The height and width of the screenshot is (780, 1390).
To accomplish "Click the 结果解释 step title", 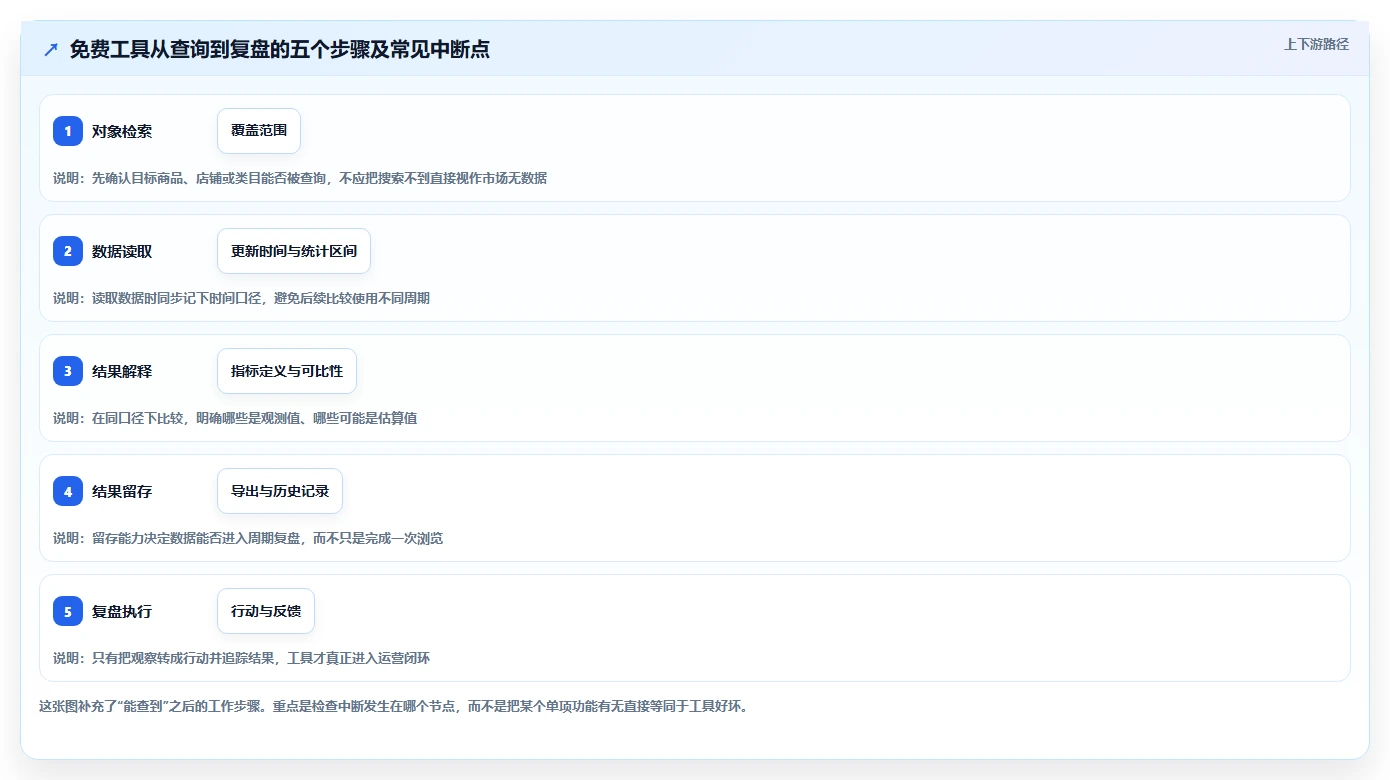I will pos(122,371).
